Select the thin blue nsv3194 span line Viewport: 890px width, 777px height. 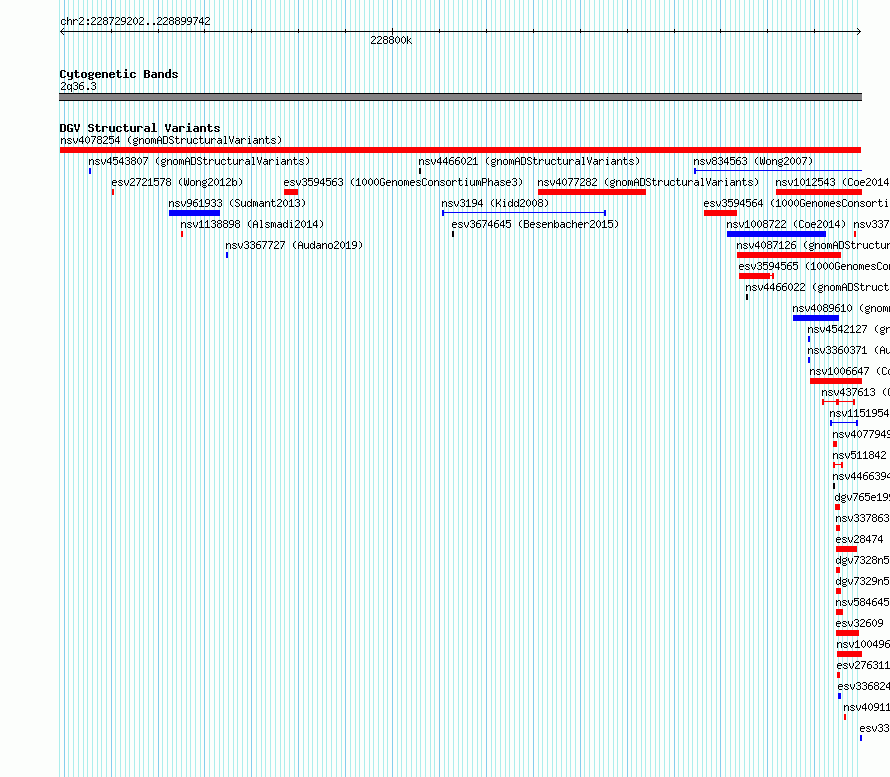tap(524, 213)
